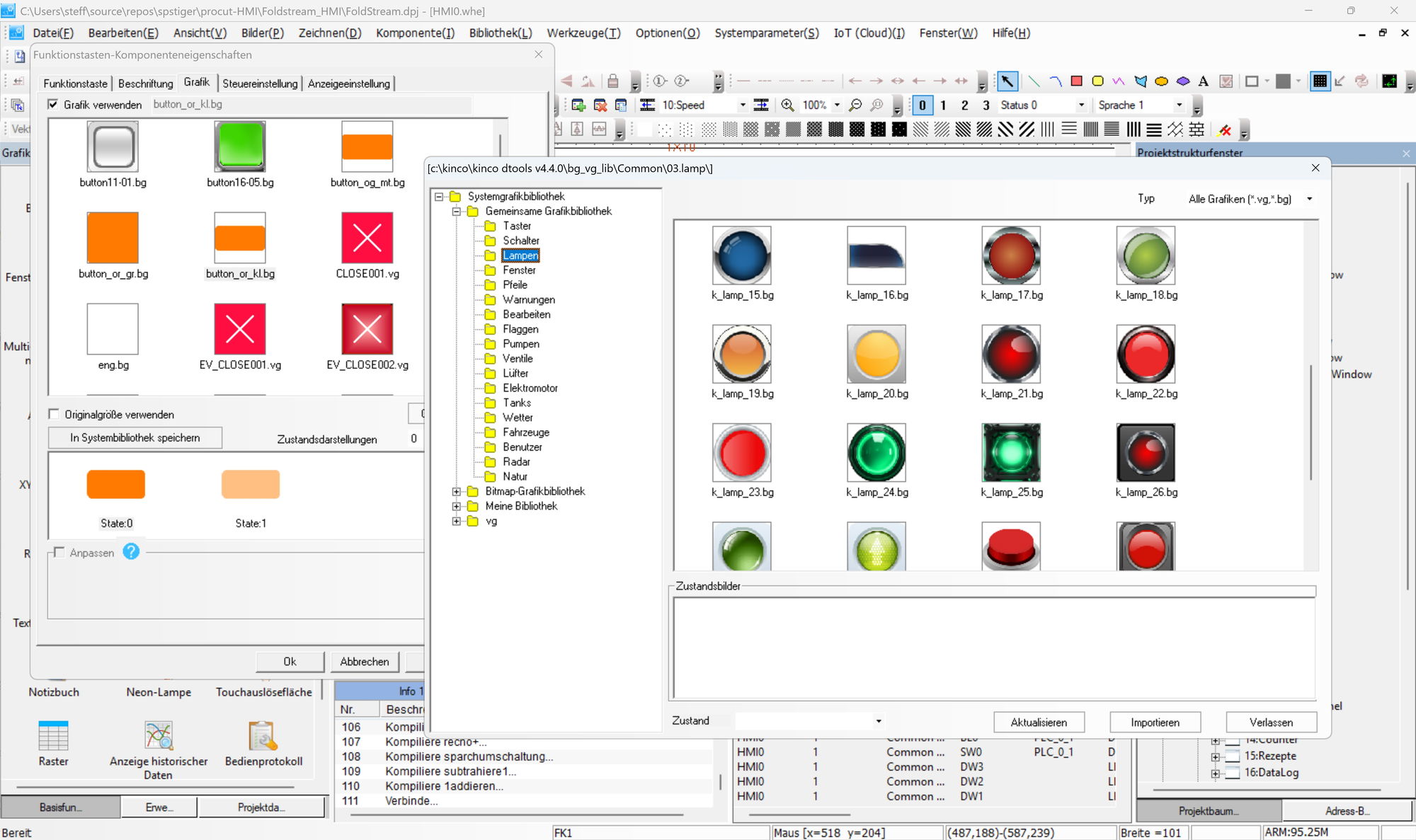Open the Sprache 1 dropdown
This screenshot has width=1416, height=840.
(x=1180, y=105)
